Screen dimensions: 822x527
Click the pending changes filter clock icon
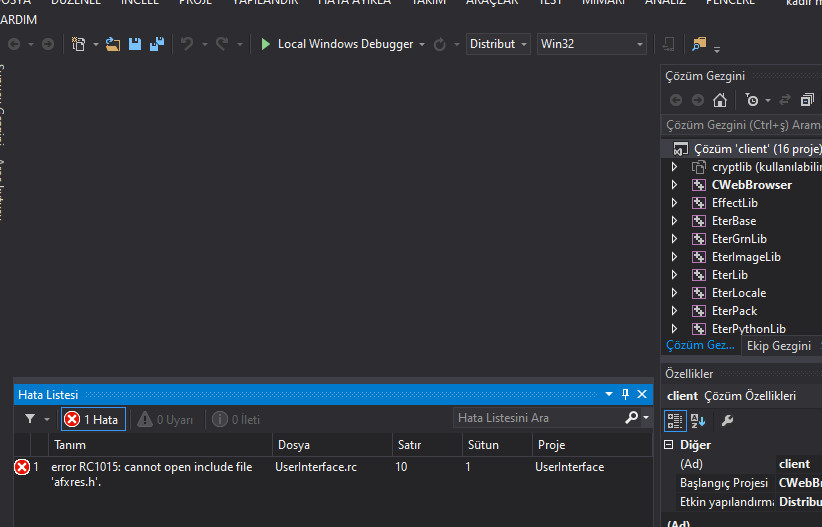[752, 100]
